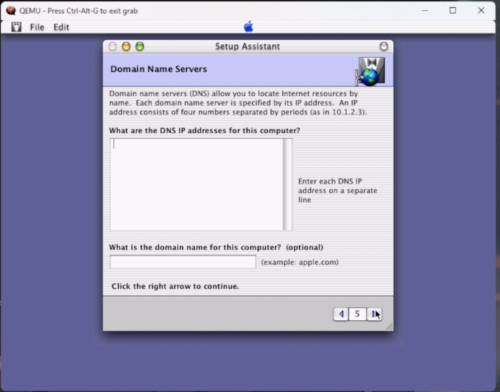This screenshot has width=500, height=392.
Task: Click the oval toolbar button in Setup Assistant title bar
Action: click(384, 46)
